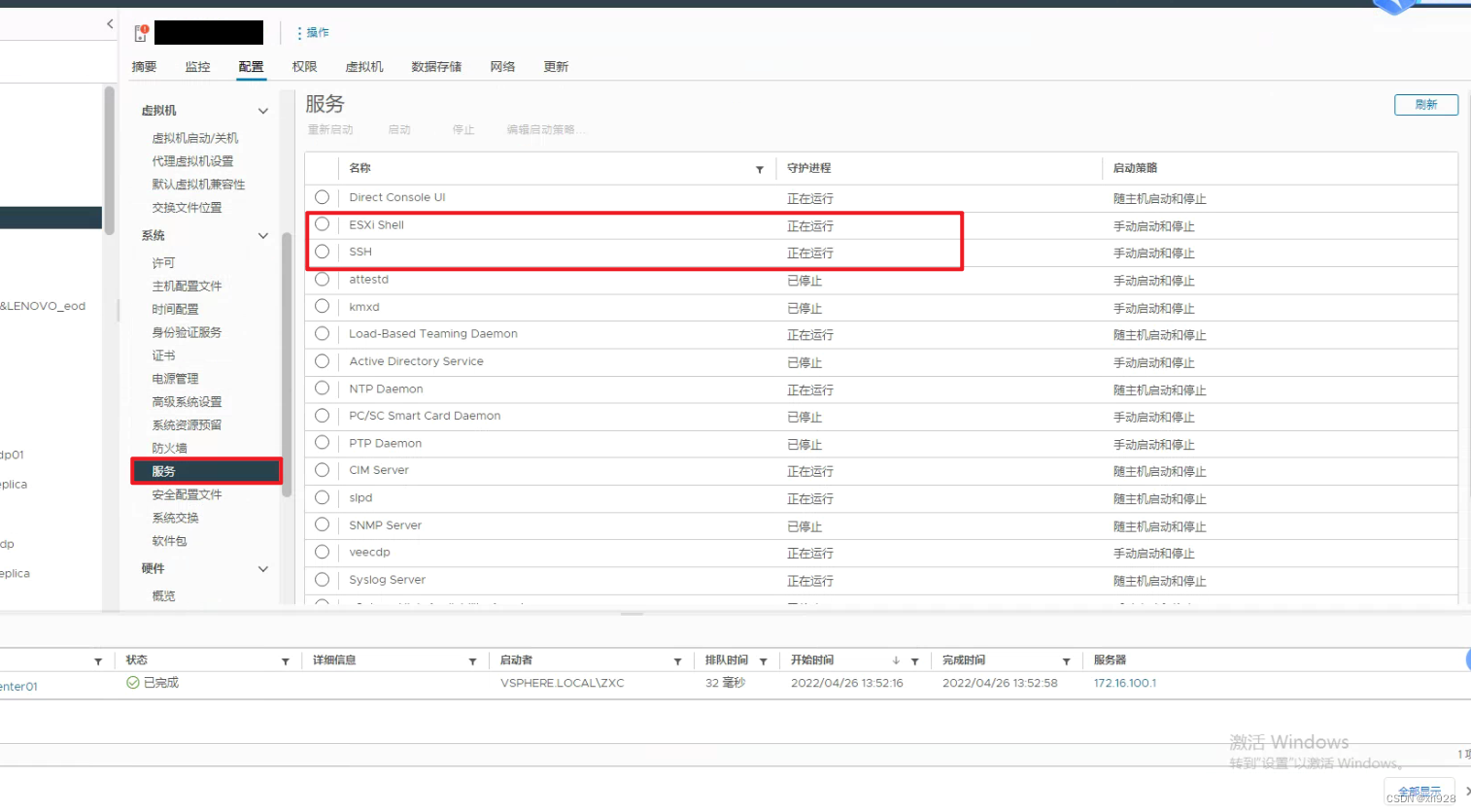
Task: Switch to the 更新 tab
Action: 556,67
